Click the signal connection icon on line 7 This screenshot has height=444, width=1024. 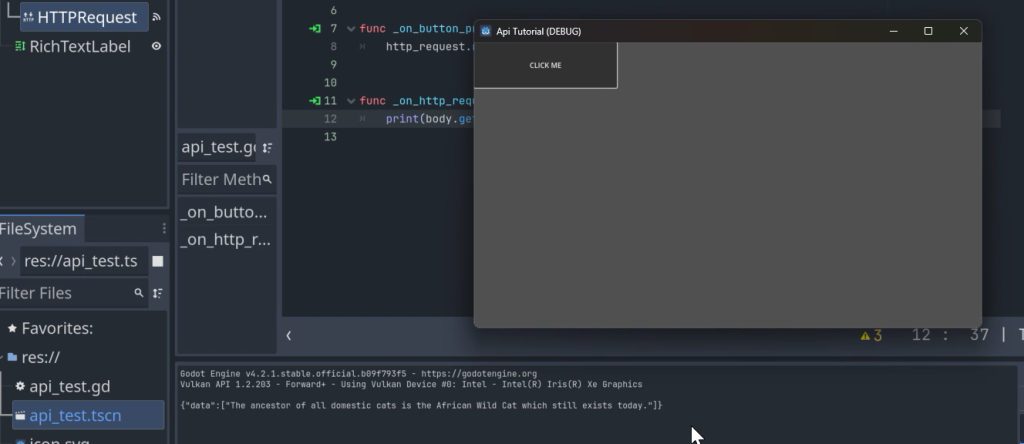pyautogui.click(x=315, y=29)
